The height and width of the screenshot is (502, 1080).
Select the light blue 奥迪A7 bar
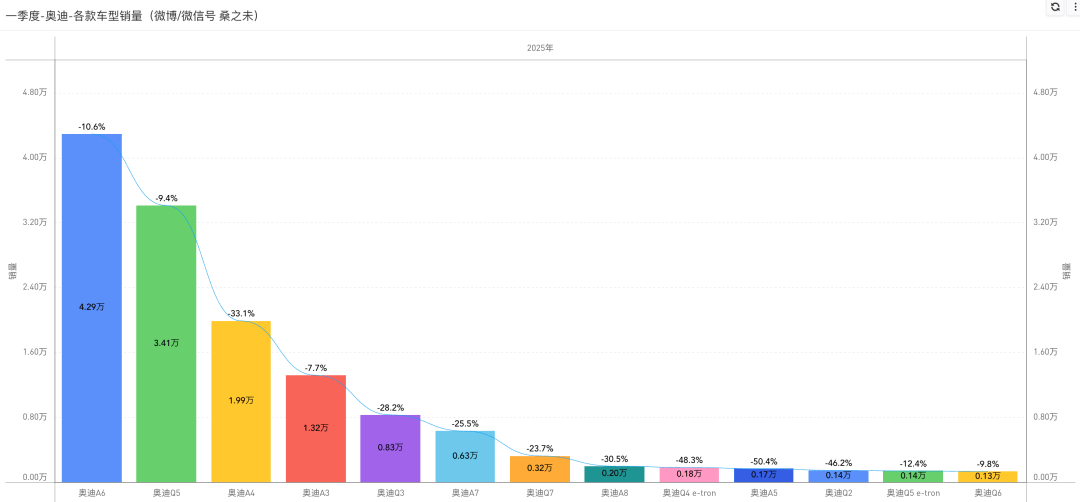coord(465,457)
